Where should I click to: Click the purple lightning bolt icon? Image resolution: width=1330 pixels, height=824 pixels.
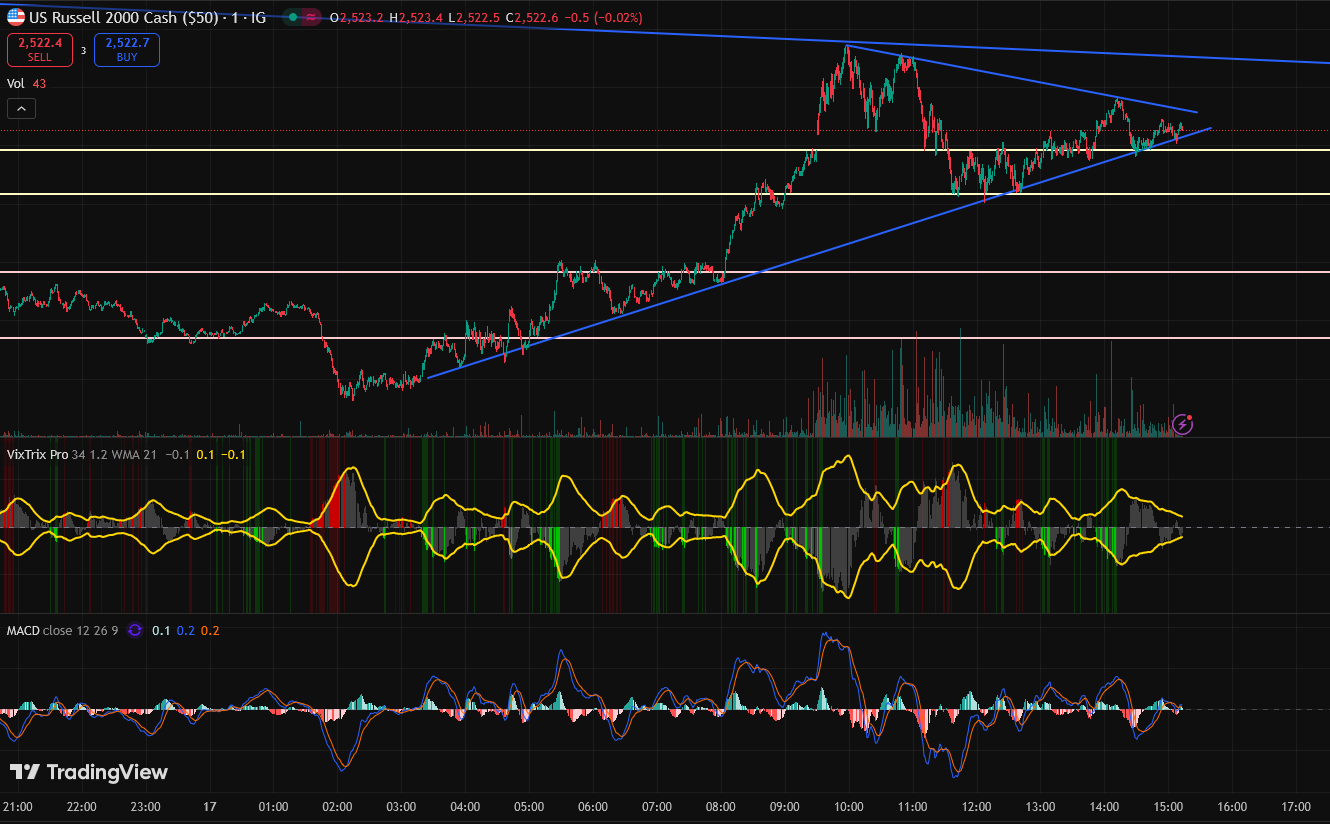click(x=1183, y=424)
